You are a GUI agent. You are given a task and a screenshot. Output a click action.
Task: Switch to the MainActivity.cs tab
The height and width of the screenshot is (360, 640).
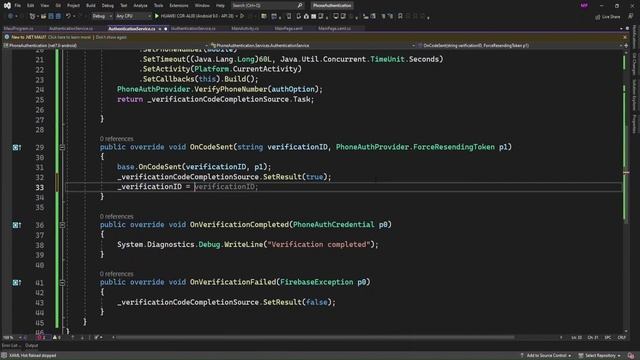click(x=245, y=29)
